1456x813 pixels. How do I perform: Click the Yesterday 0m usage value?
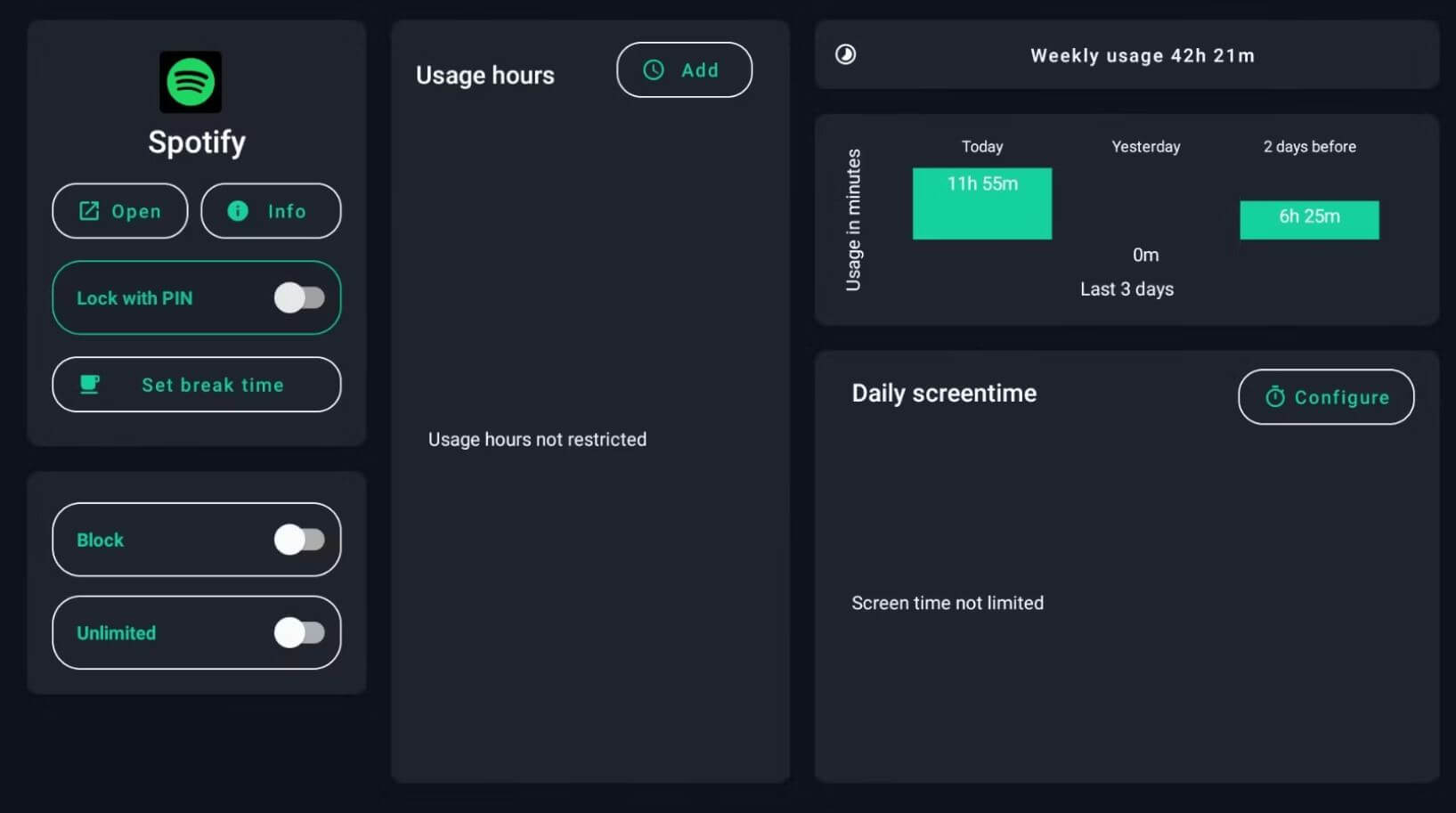coord(1145,256)
